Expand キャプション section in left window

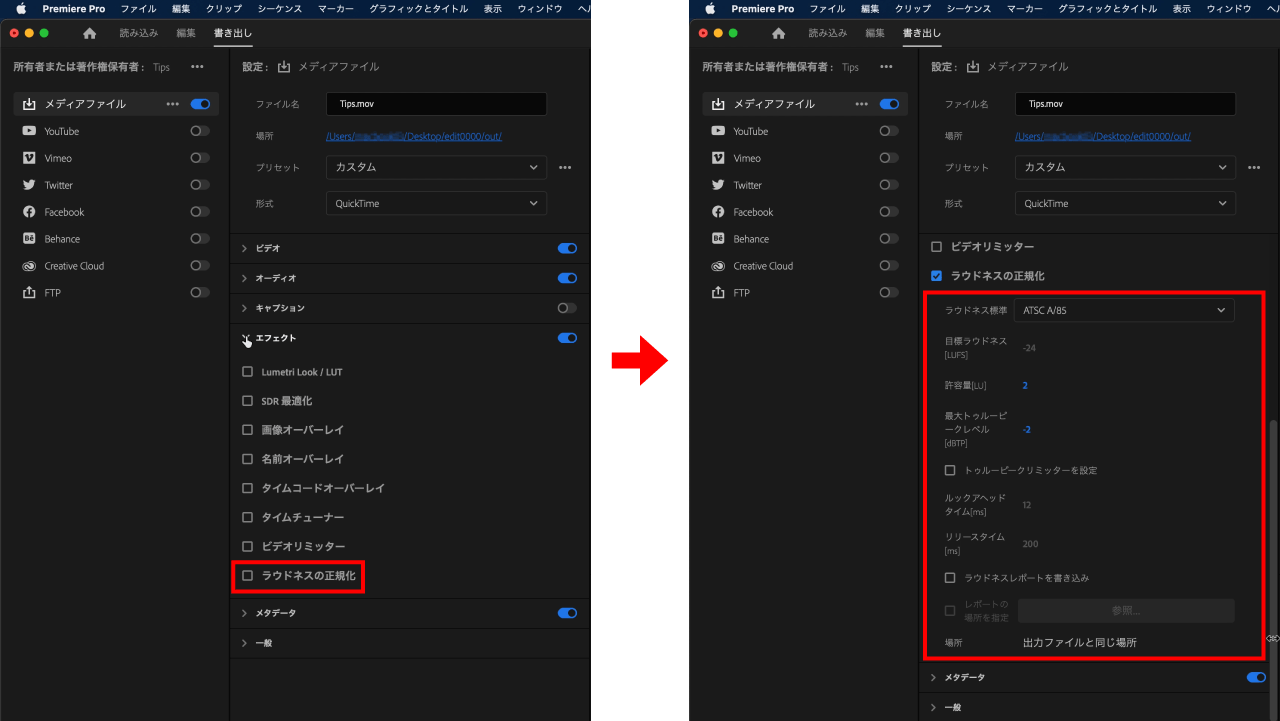coord(244,308)
